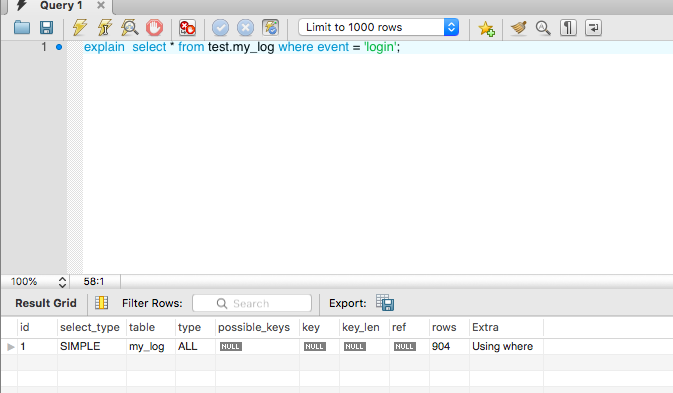Toggle continue-on-error stop icon
Image resolution: width=673 pixels, height=393 pixels.
tap(188, 27)
